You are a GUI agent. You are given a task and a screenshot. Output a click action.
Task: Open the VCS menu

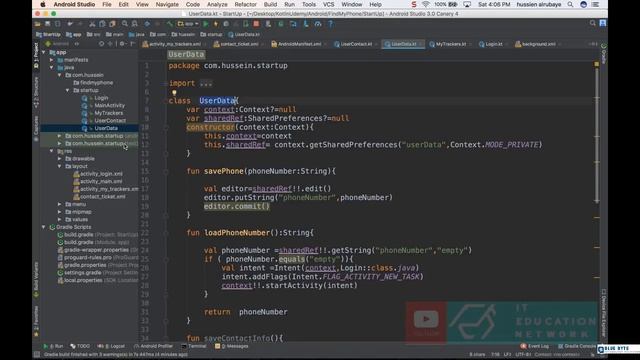pyautogui.click(x=329, y=4)
